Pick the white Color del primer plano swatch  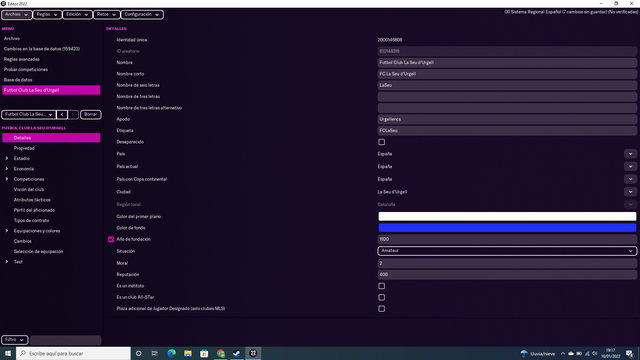coord(507,216)
